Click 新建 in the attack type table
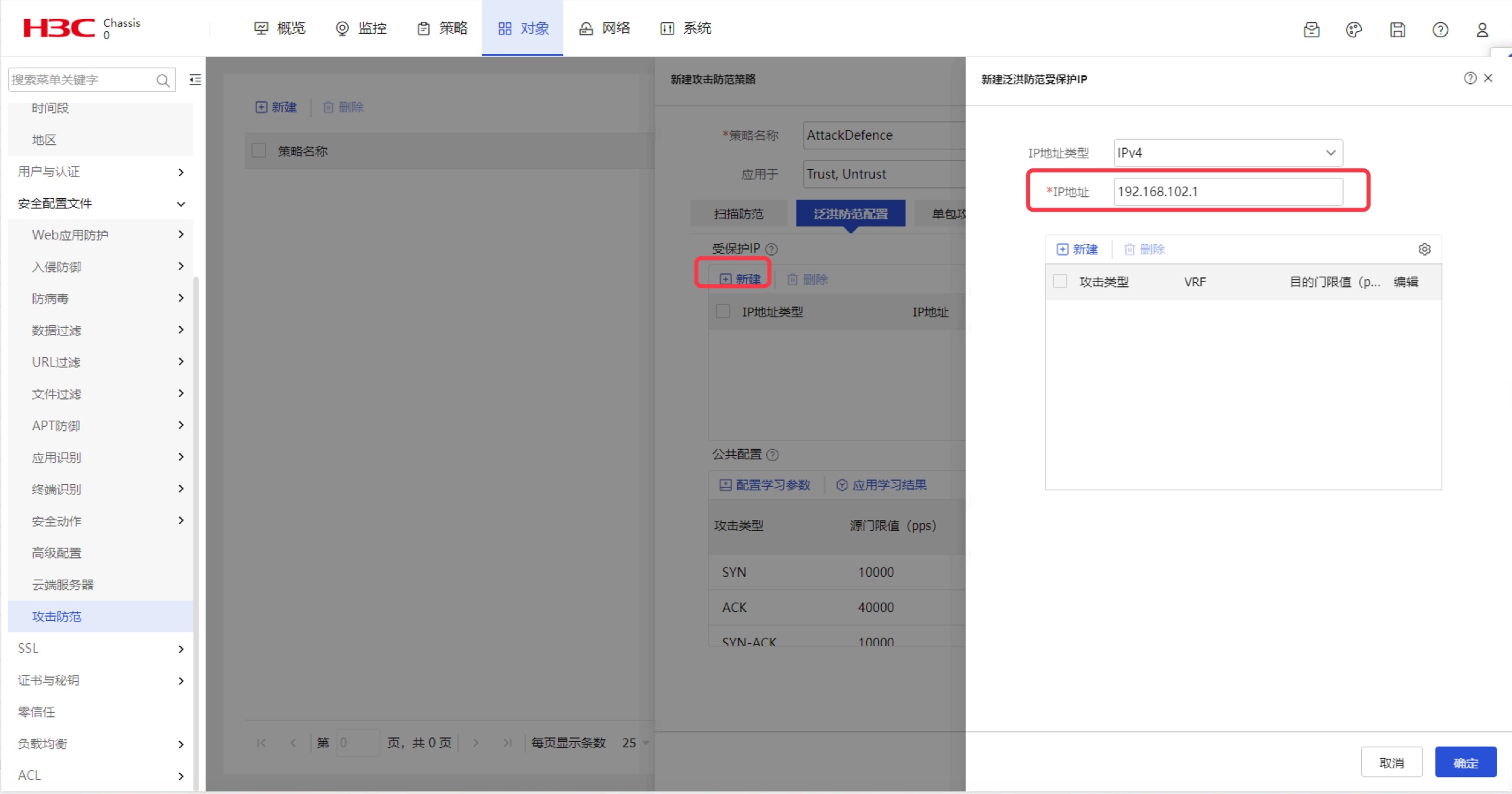The height and width of the screenshot is (794, 1512). tap(1077, 249)
